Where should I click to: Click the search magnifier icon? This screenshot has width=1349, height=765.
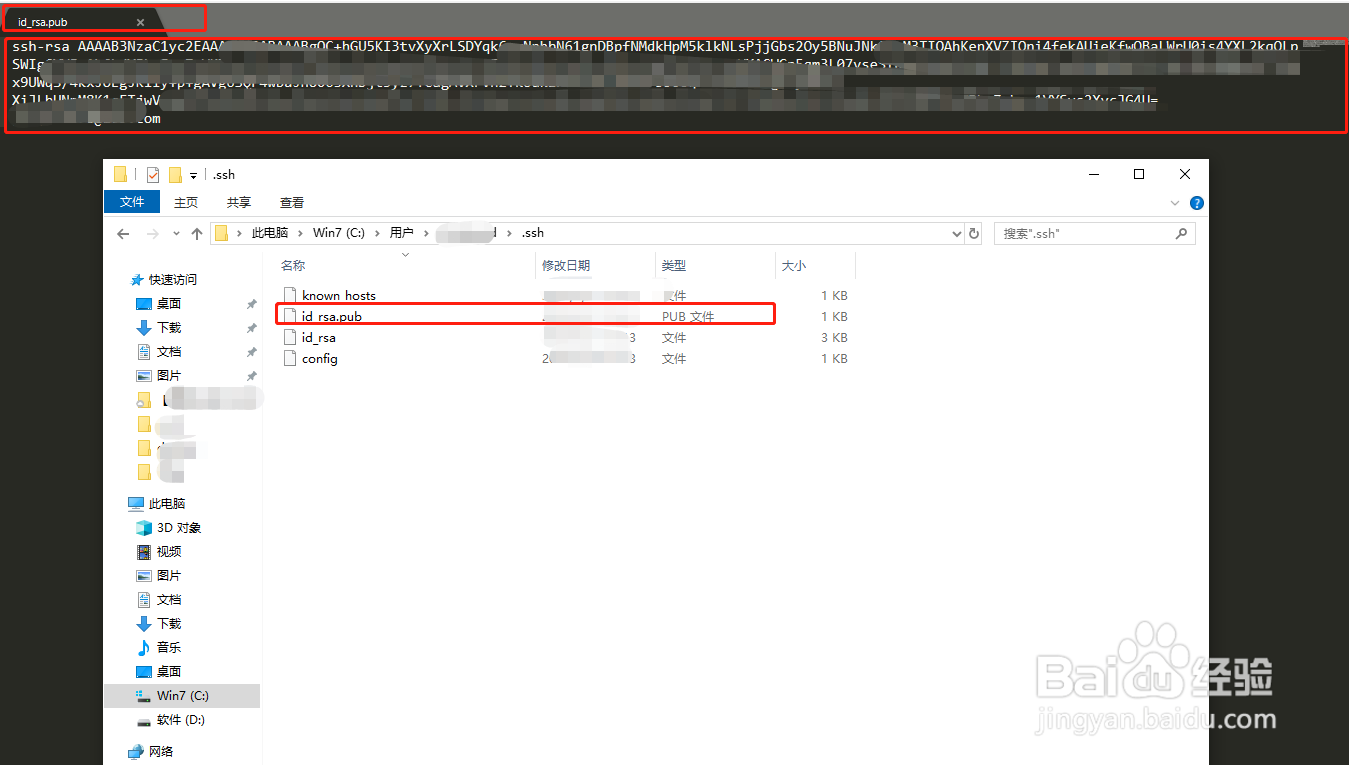pos(1182,233)
